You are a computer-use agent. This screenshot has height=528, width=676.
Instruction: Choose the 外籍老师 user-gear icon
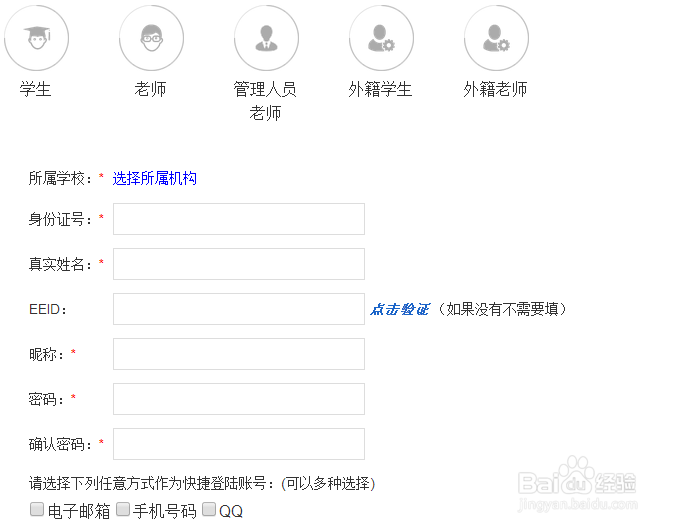pos(496,38)
